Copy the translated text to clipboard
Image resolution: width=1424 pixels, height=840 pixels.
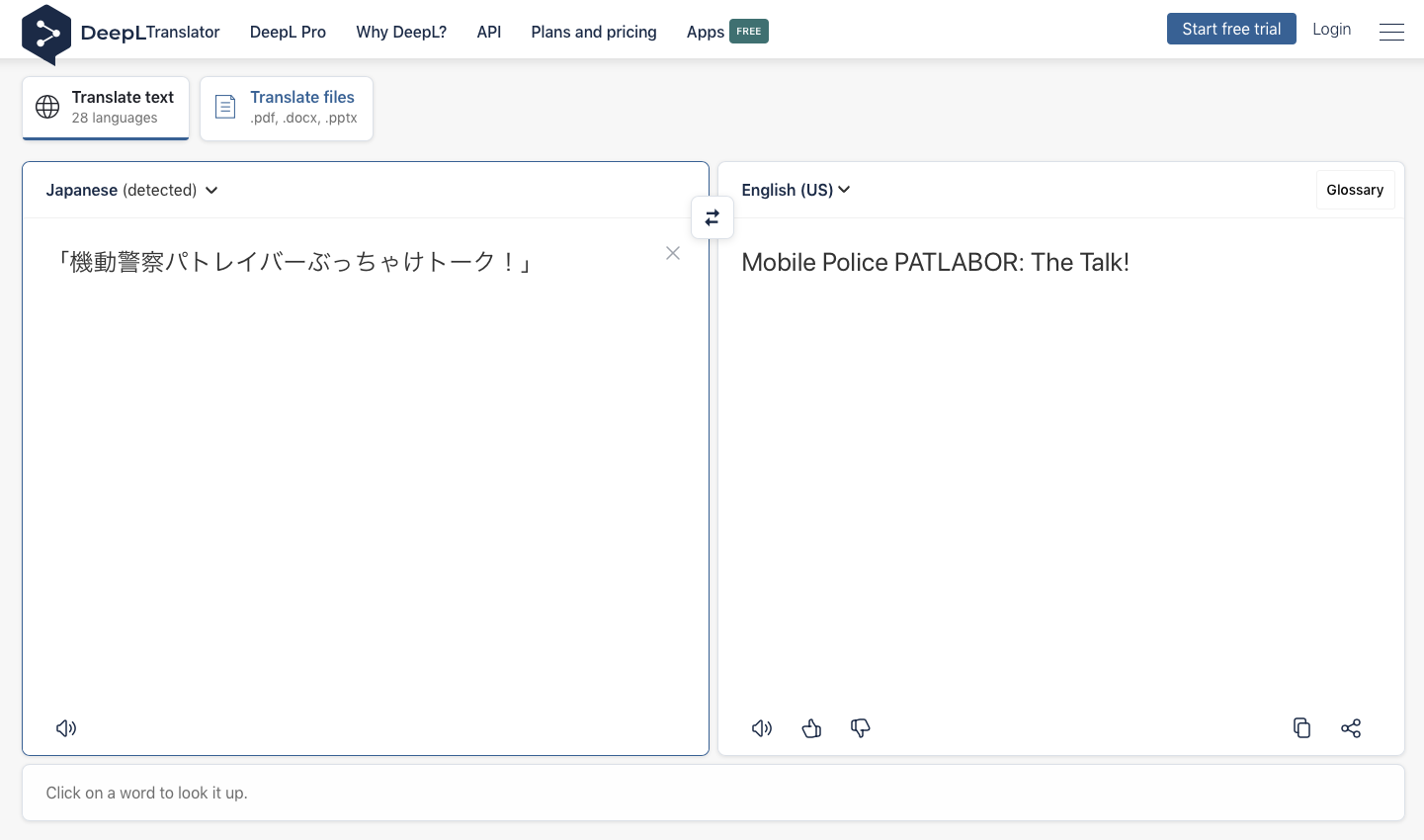[1301, 728]
